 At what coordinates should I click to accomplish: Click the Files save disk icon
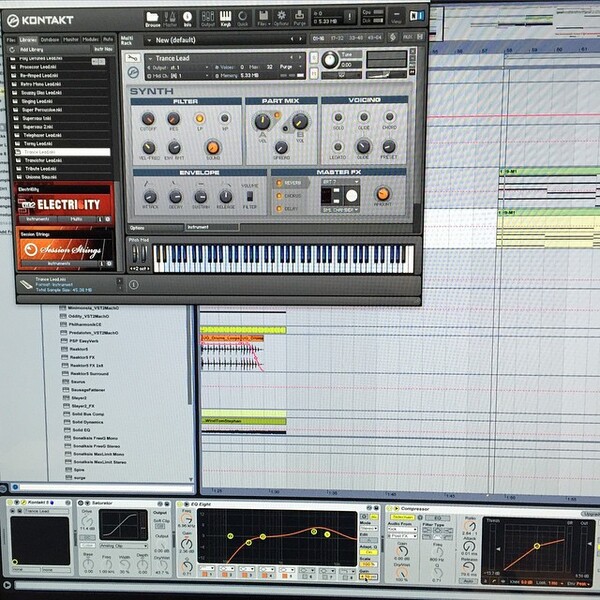[x=264, y=18]
